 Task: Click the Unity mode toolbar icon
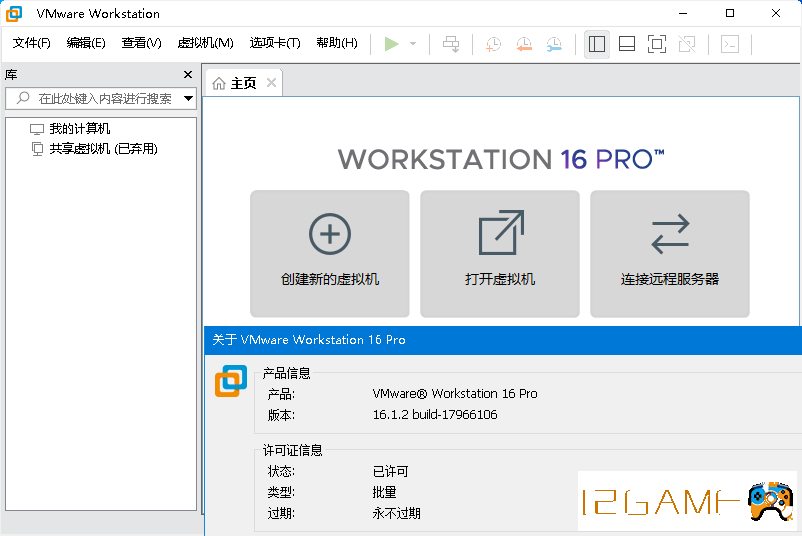click(687, 44)
